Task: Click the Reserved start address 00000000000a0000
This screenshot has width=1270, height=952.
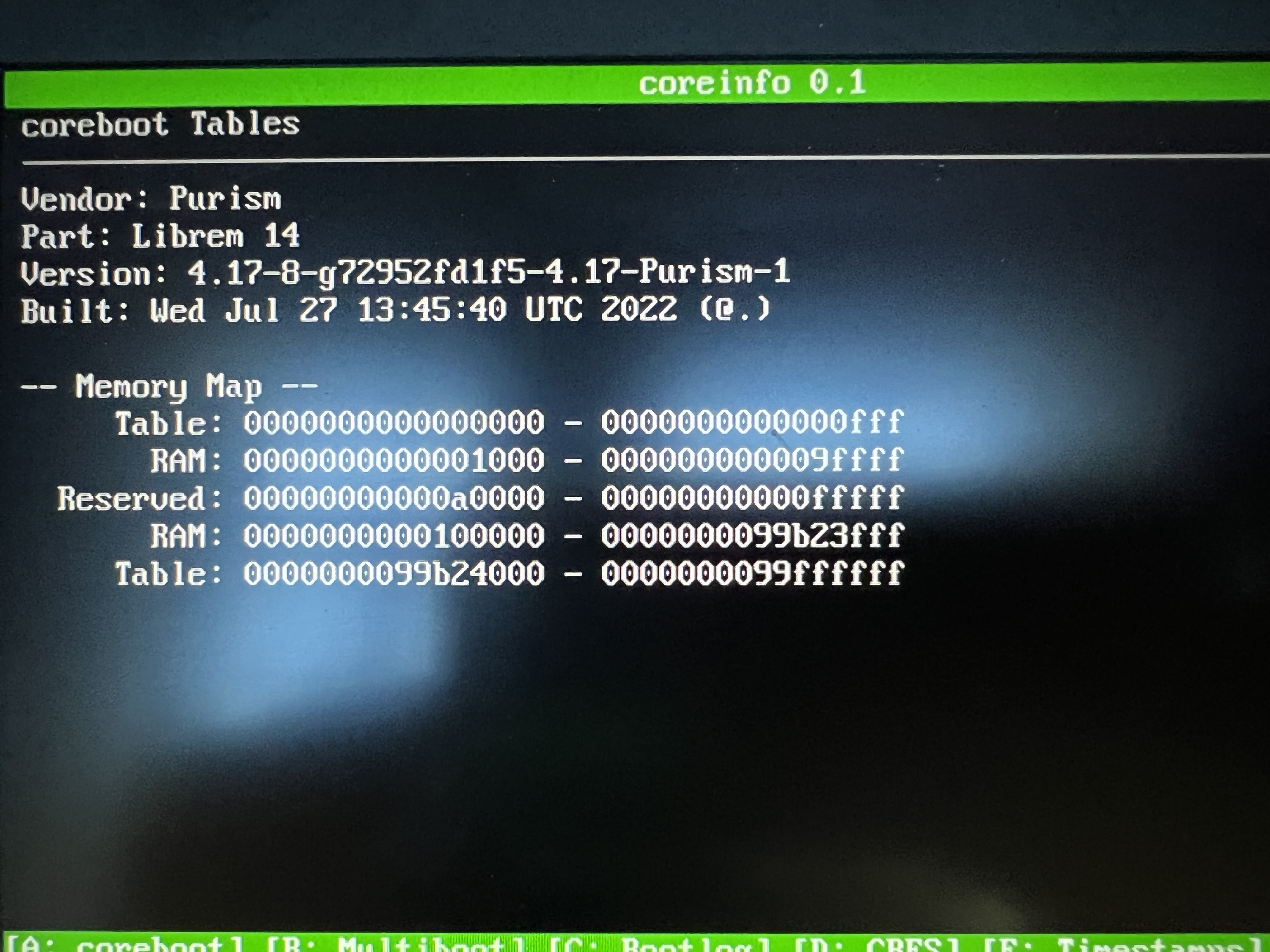Action: click(394, 498)
